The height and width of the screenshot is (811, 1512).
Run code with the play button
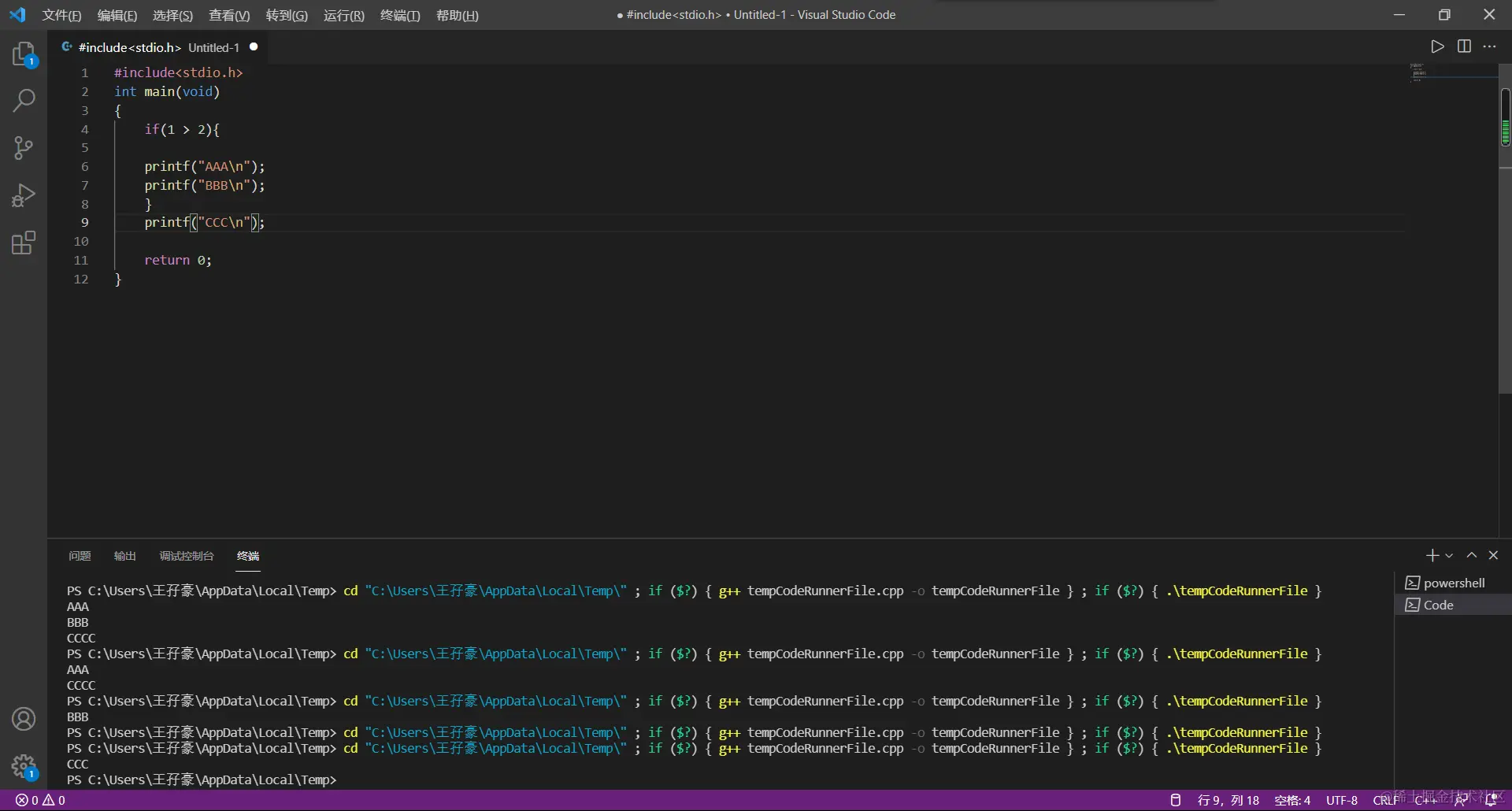pos(1437,46)
